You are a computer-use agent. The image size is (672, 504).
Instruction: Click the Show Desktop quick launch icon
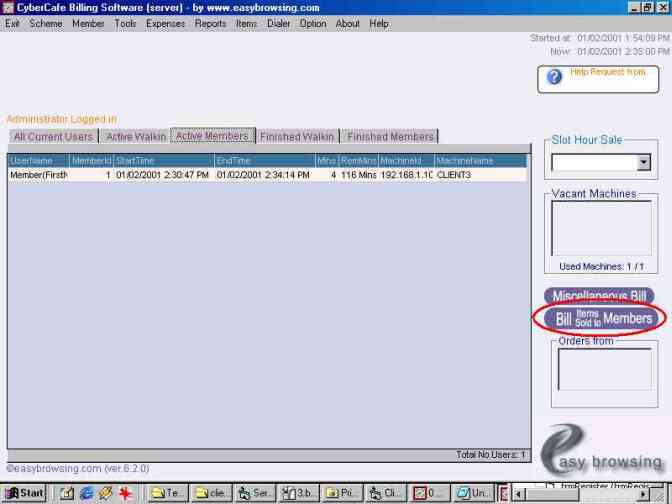(x=66, y=493)
